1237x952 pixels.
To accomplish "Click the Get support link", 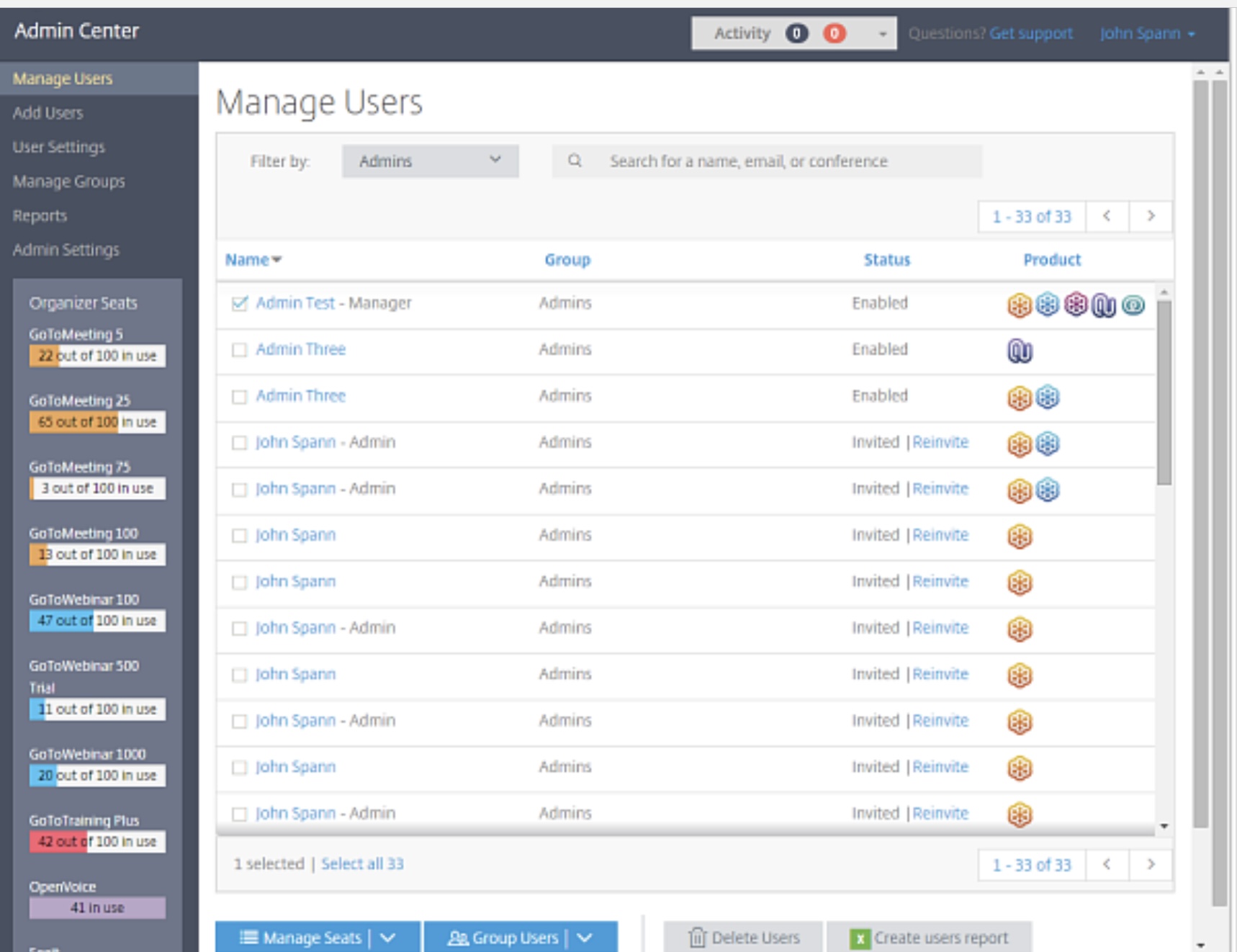I will click(x=1030, y=34).
